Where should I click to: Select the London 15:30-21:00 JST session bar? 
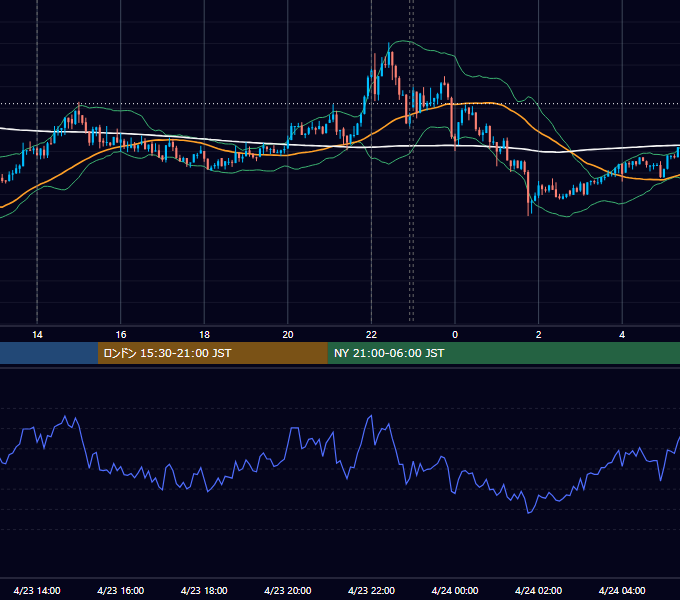tap(212, 353)
